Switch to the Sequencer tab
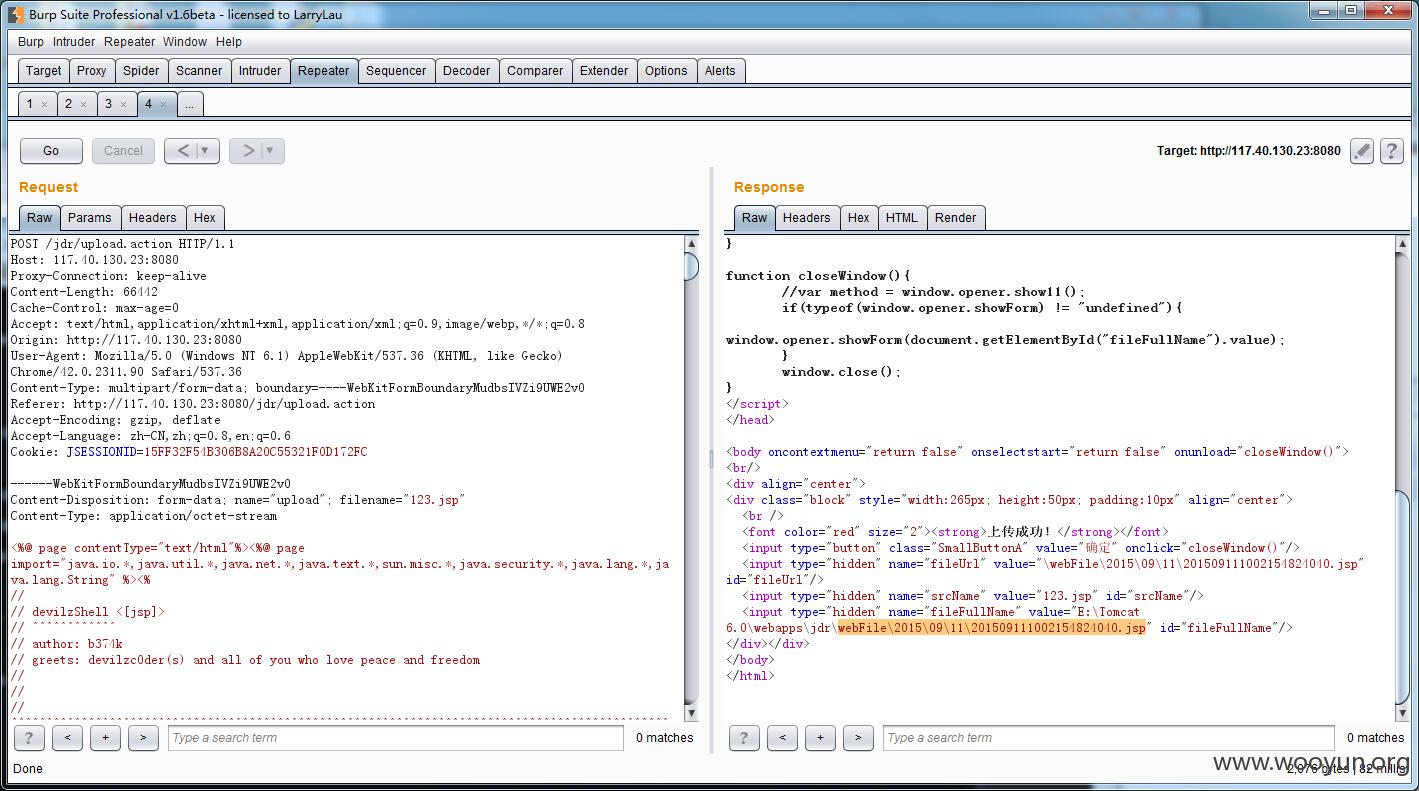Image resolution: width=1419 pixels, height=791 pixels. click(396, 71)
